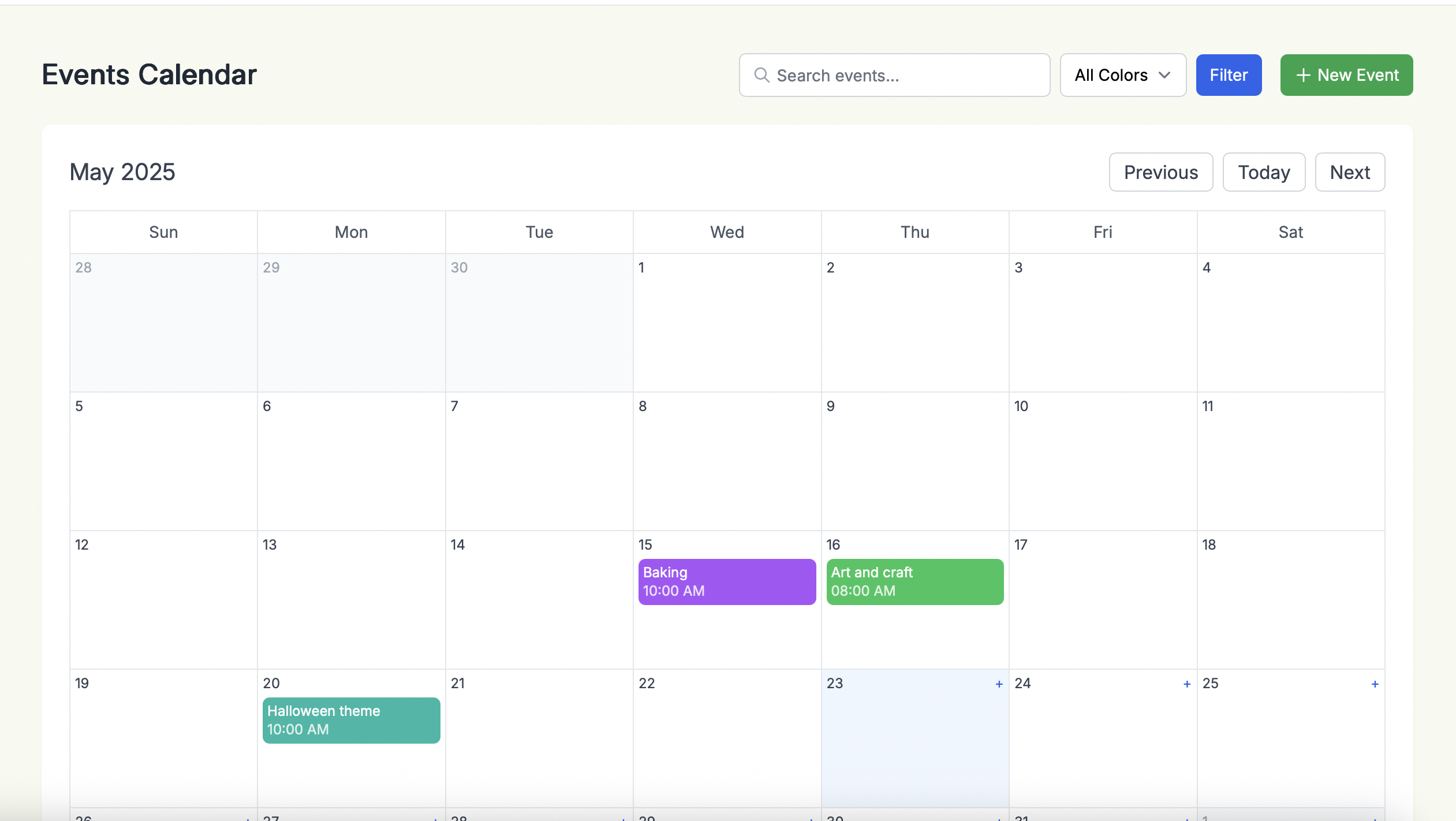Click the date number 16
This screenshot has width=1456, height=821.
833,544
